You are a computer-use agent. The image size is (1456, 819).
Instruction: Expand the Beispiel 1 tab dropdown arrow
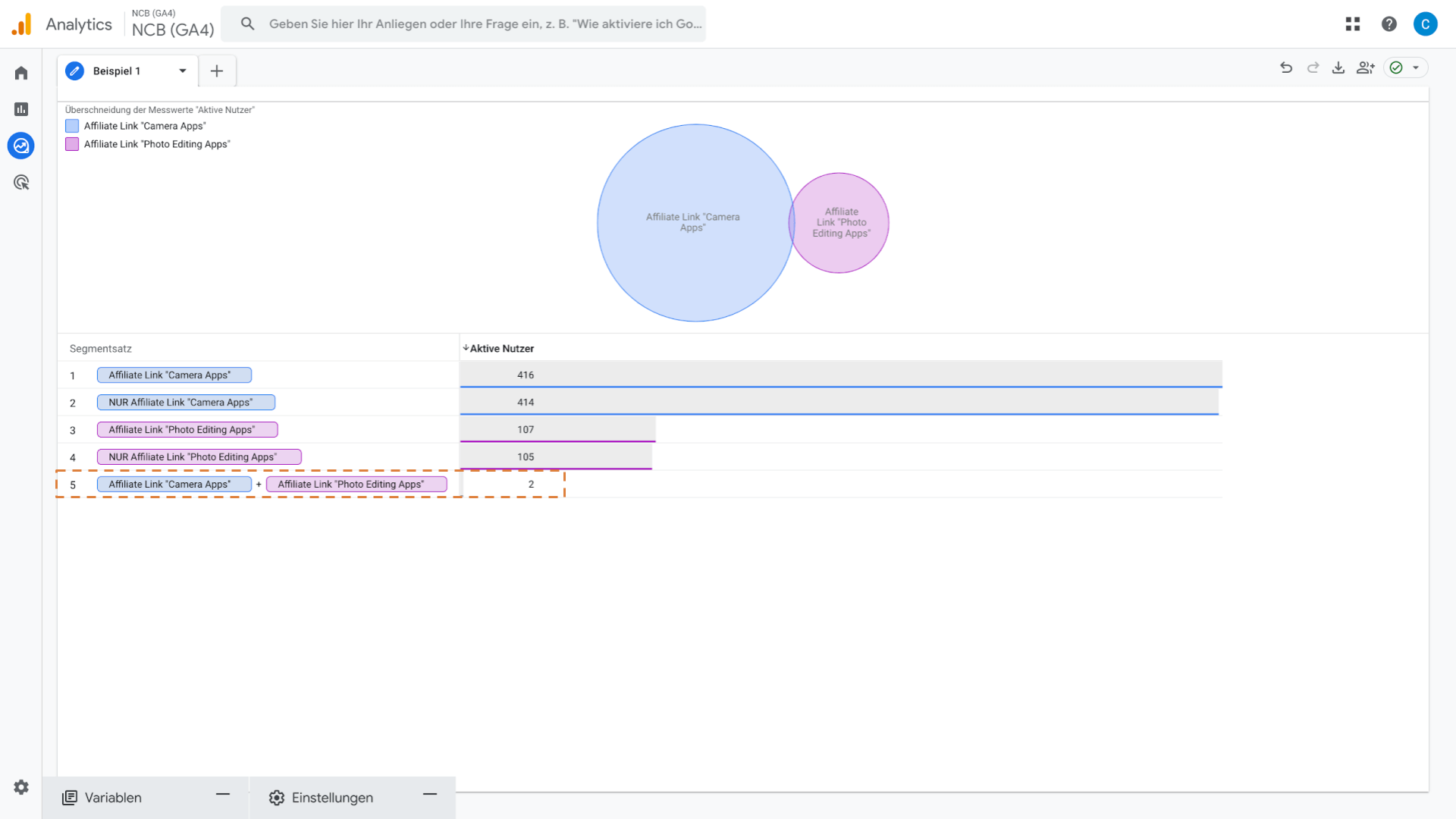tap(183, 71)
